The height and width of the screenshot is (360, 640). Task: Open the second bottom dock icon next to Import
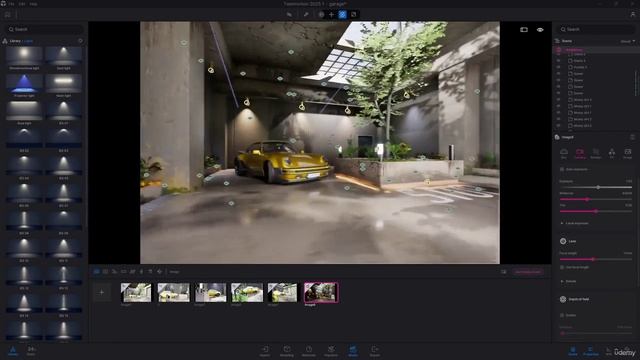(287, 351)
